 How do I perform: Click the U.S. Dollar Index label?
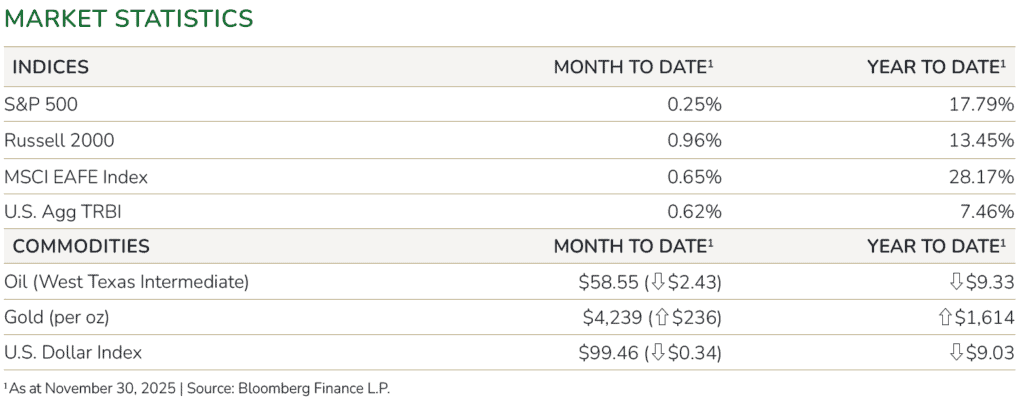click(73, 353)
